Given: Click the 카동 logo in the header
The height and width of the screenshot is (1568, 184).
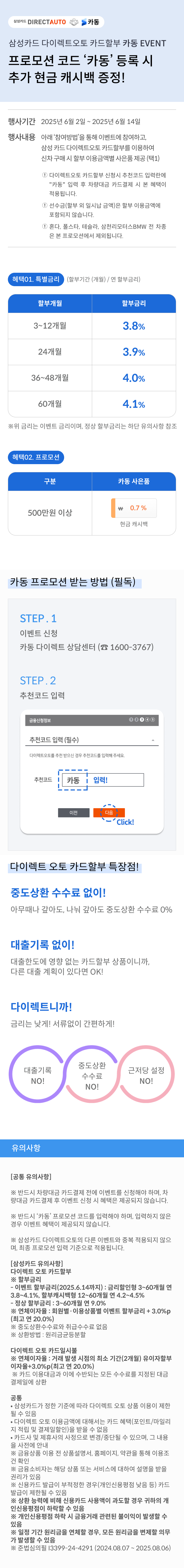Looking at the screenshot, I should click(90, 22).
